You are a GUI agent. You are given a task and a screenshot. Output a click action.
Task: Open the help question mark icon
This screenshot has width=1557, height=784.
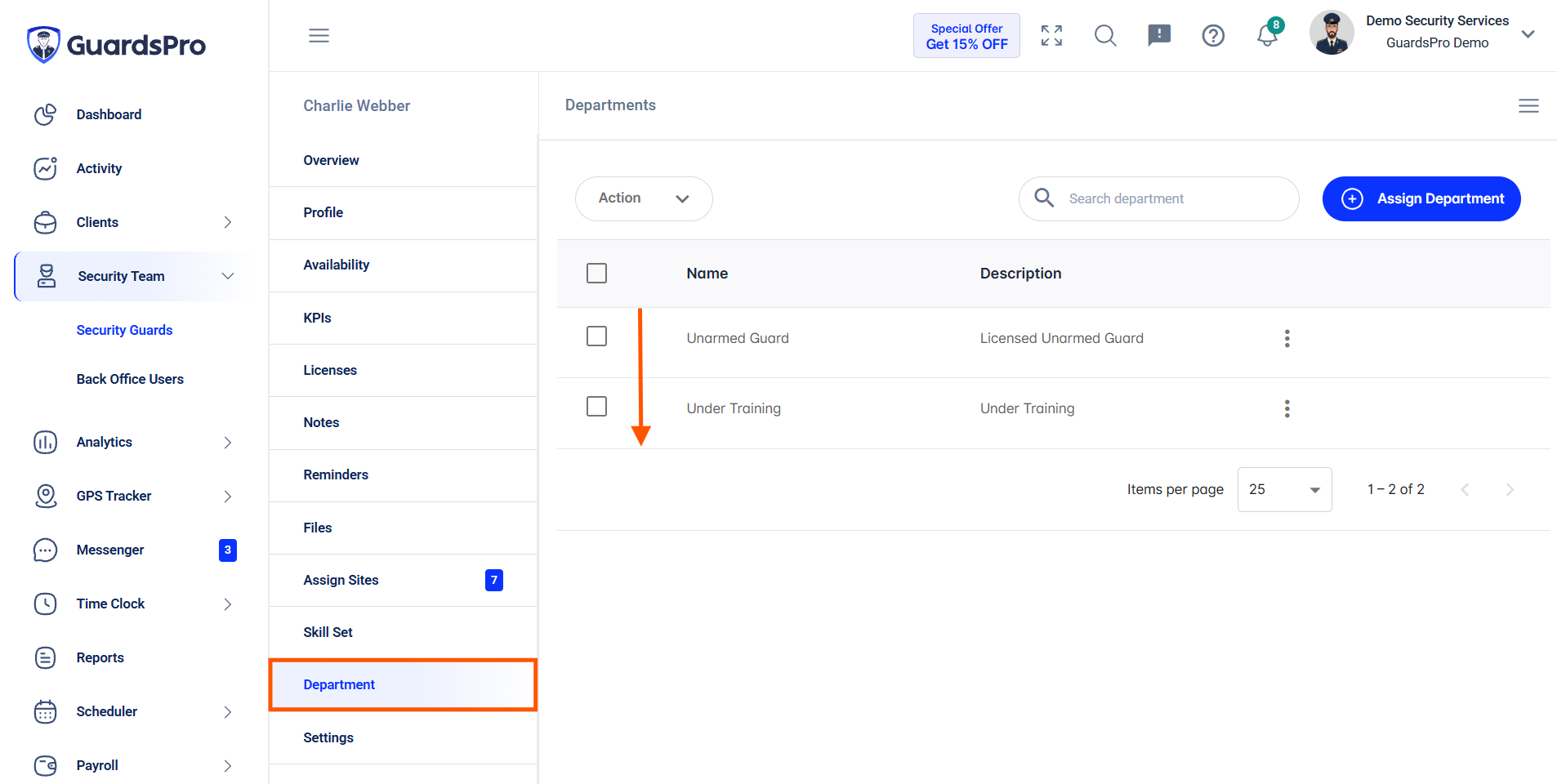pyautogui.click(x=1213, y=35)
